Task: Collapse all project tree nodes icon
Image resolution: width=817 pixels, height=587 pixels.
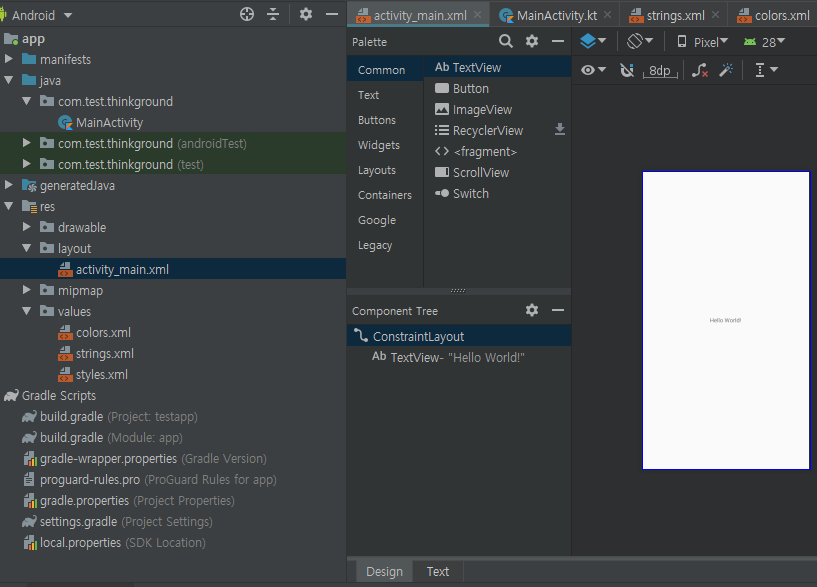Action: click(273, 14)
